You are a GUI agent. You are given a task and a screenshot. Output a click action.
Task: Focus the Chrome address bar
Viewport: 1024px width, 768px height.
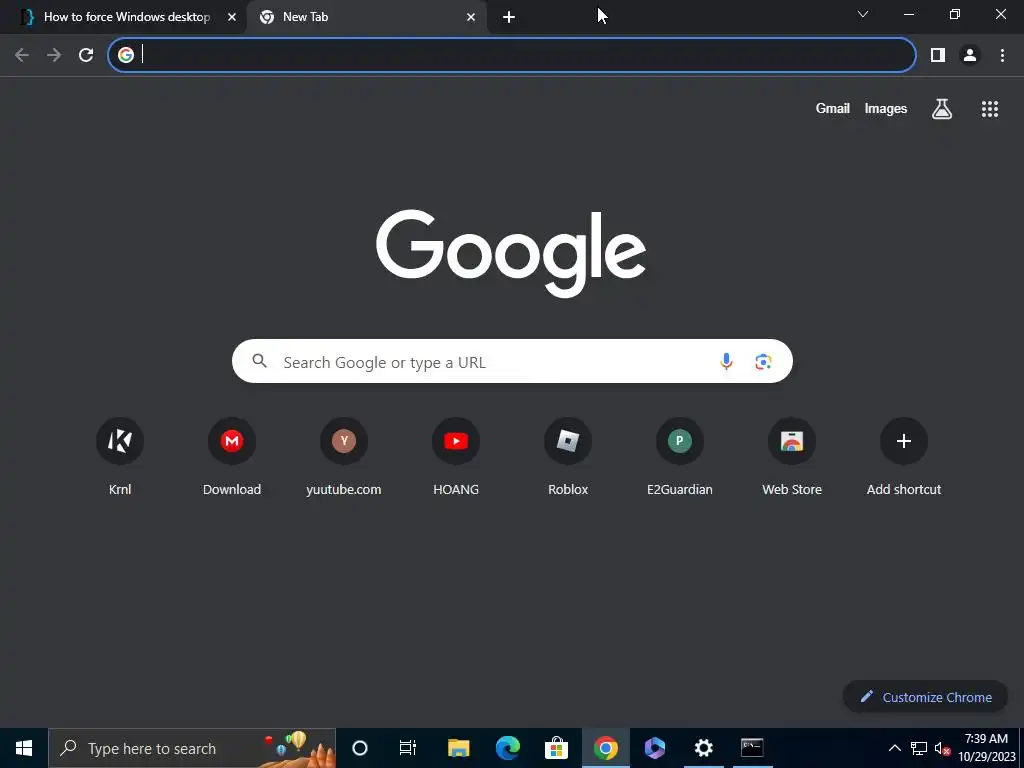511,55
